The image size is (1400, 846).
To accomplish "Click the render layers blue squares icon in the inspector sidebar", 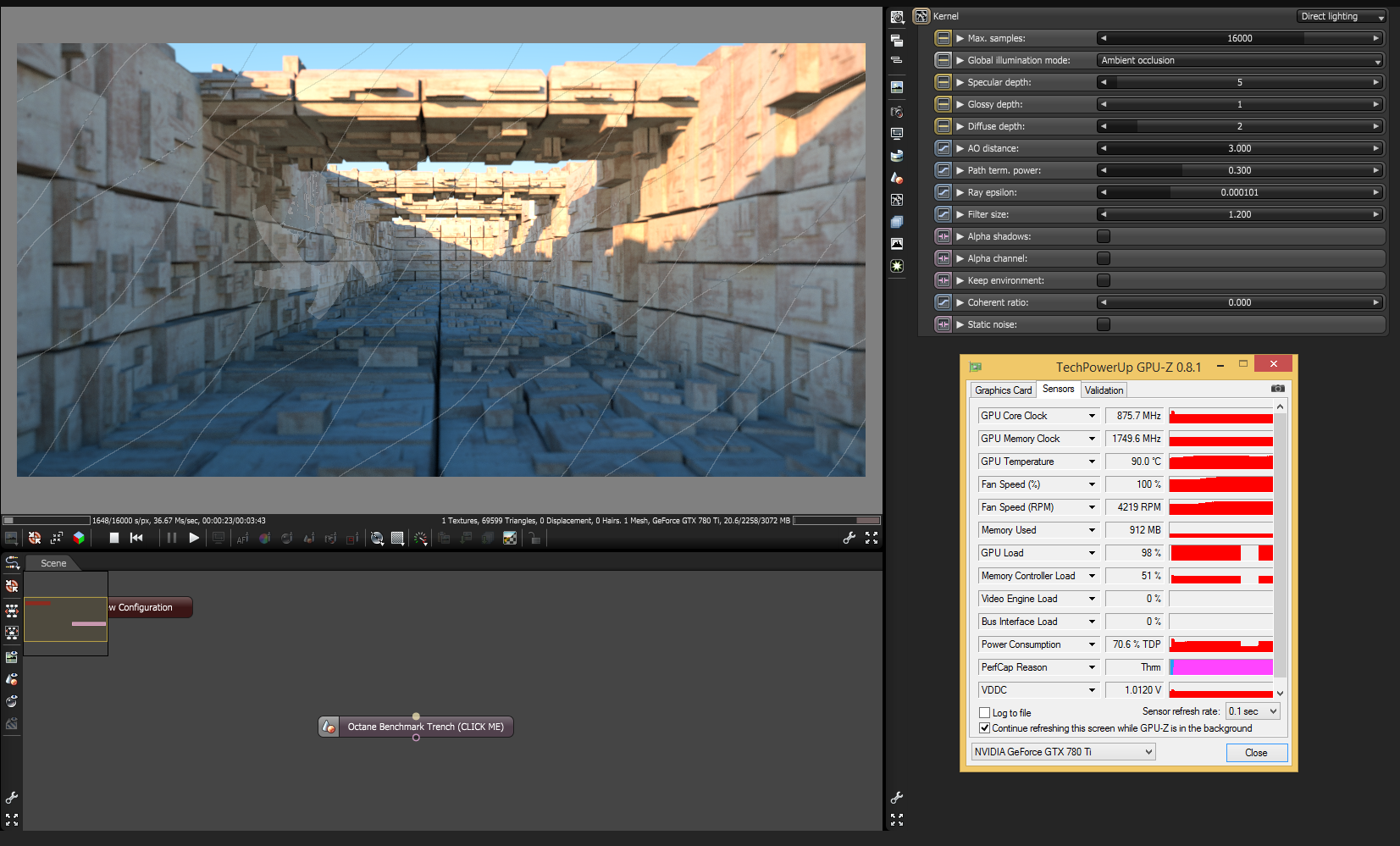I will click(x=897, y=222).
